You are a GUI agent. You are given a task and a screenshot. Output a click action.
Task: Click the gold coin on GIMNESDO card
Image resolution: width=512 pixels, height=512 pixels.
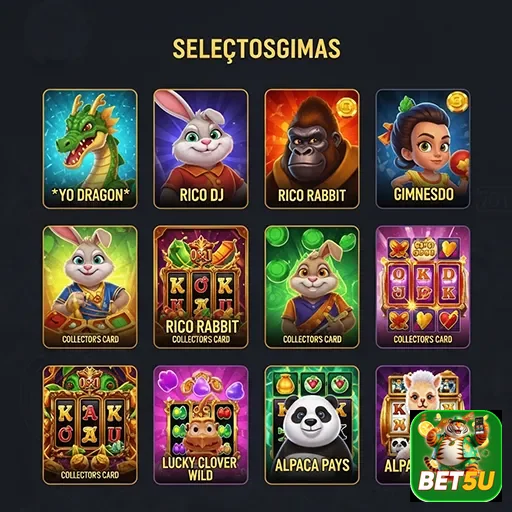click(x=457, y=102)
